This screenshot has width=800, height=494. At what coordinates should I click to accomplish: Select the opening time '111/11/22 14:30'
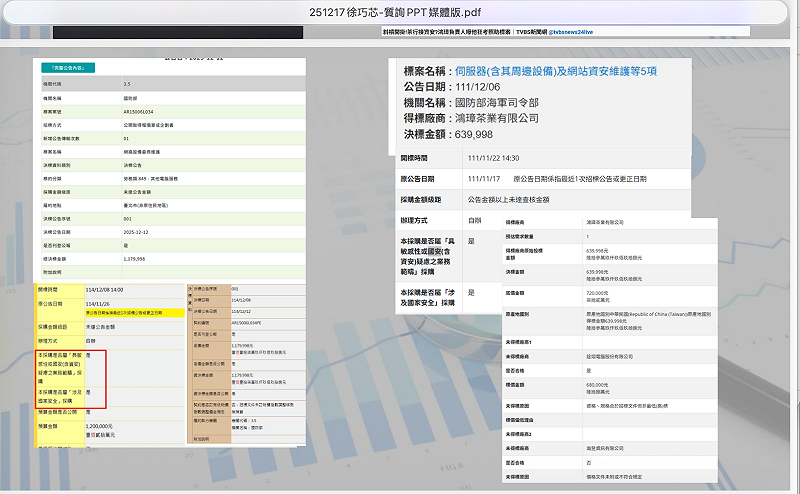point(493,158)
